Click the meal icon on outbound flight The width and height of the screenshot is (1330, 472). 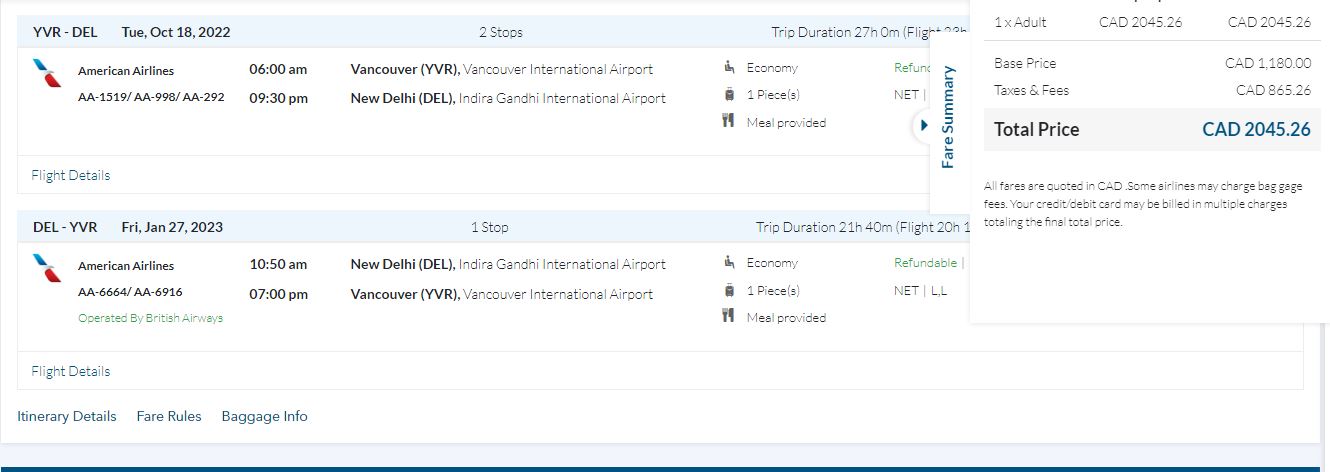pyautogui.click(x=729, y=122)
